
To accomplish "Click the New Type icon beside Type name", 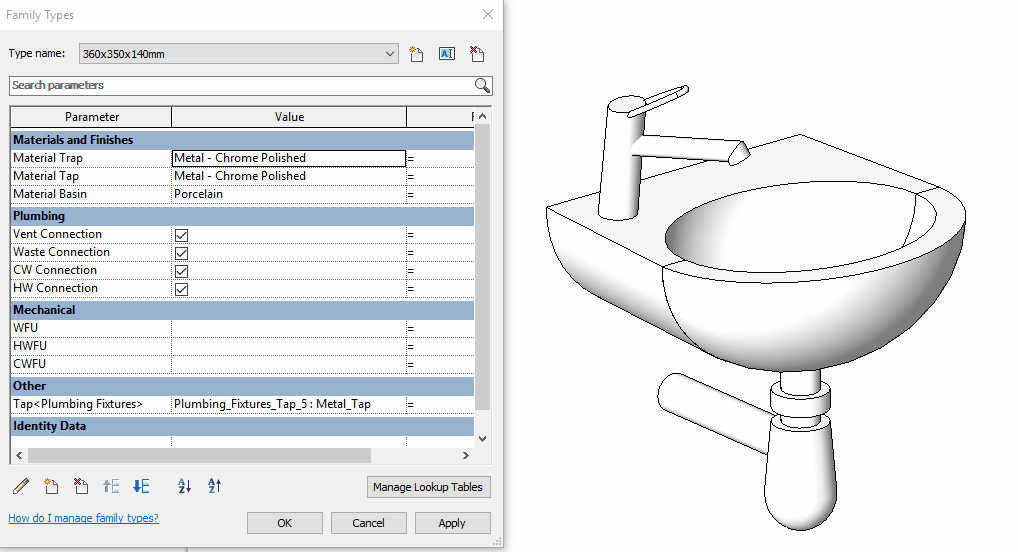I will point(417,54).
